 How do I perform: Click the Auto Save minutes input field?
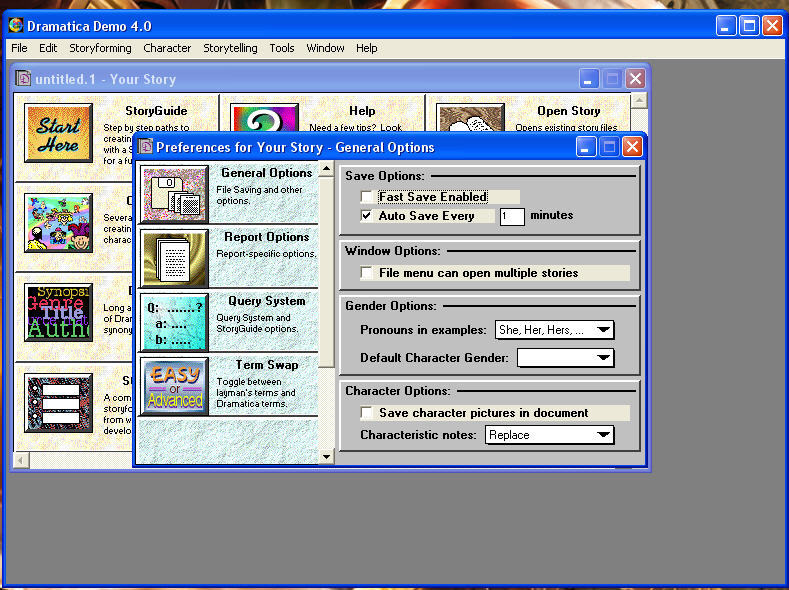coord(512,217)
